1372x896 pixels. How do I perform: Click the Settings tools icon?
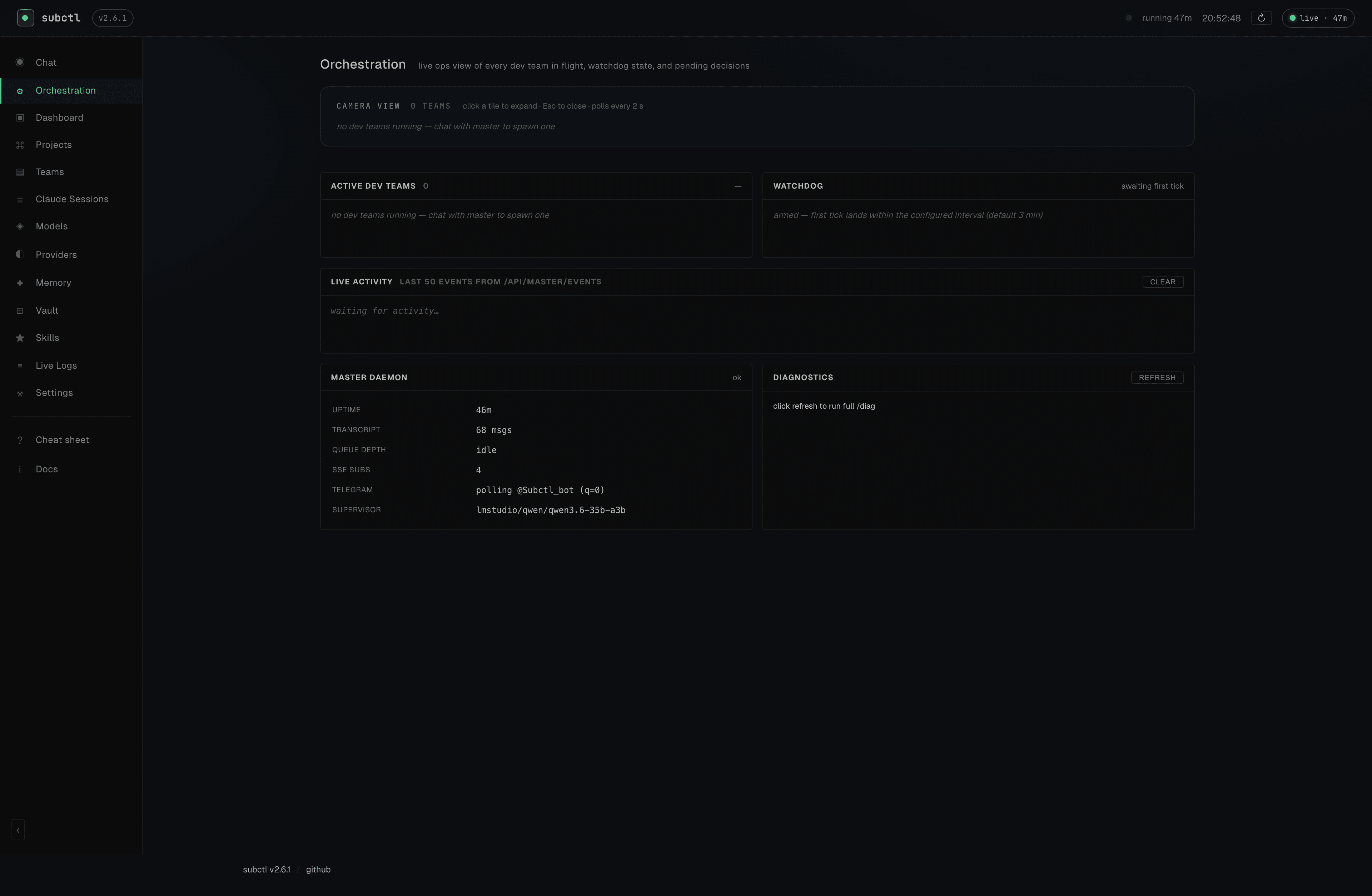20,394
